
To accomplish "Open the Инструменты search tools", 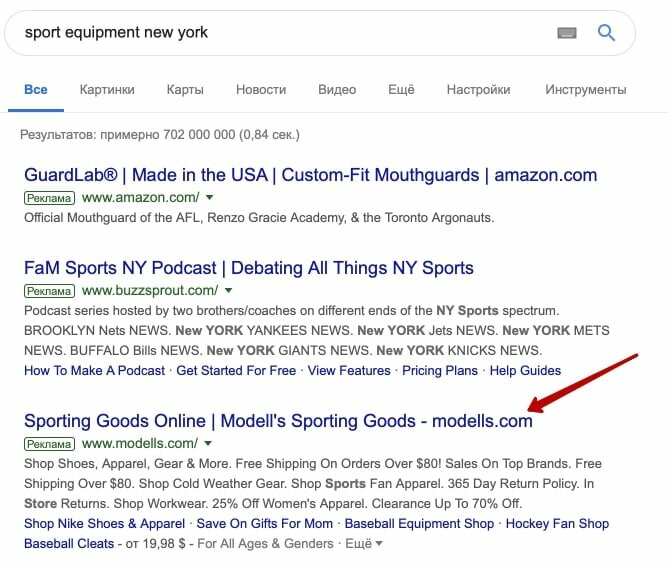I will click(586, 90).
